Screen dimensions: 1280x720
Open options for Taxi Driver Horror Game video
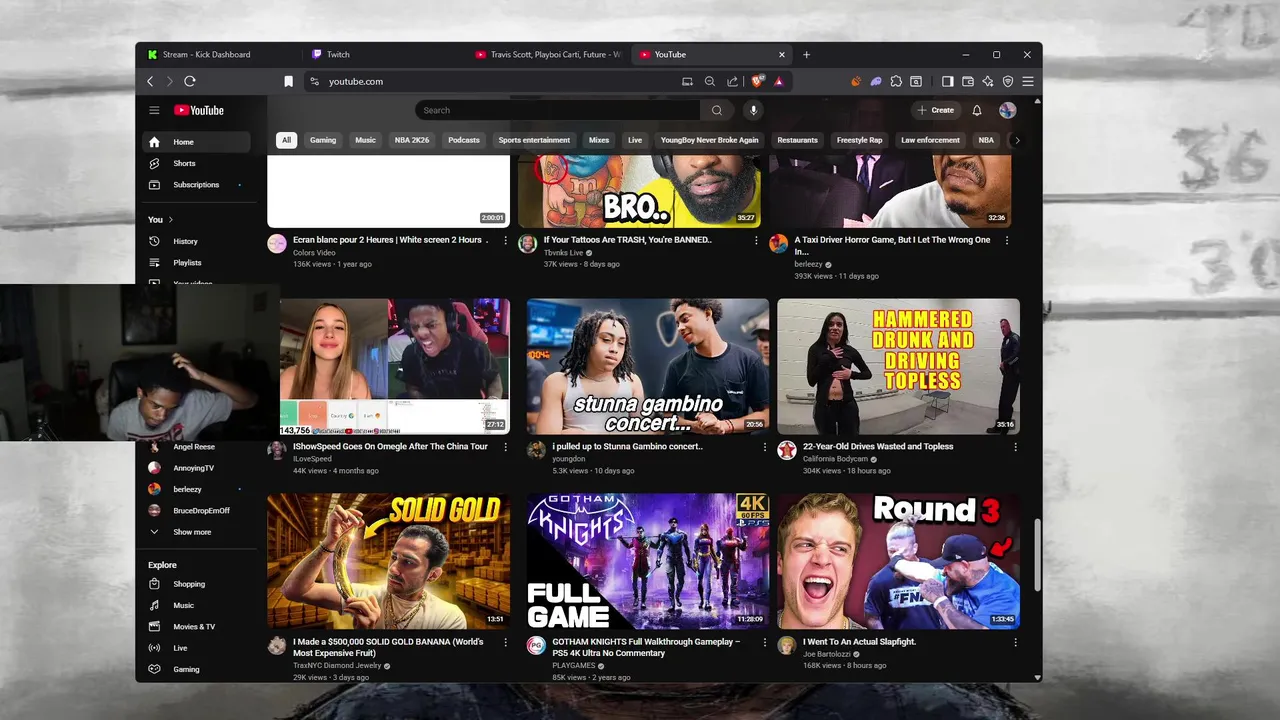tap(1007, 240)
